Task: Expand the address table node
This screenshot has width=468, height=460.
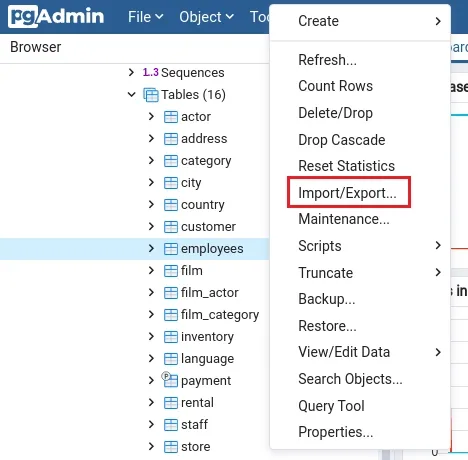Action: coord(151,138)
